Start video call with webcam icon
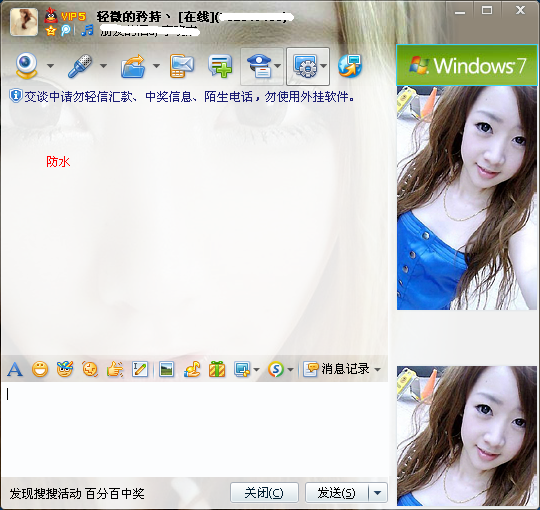The width and height of the screenshot is (540, 510). pyautogui.click(x=26, y=65)
